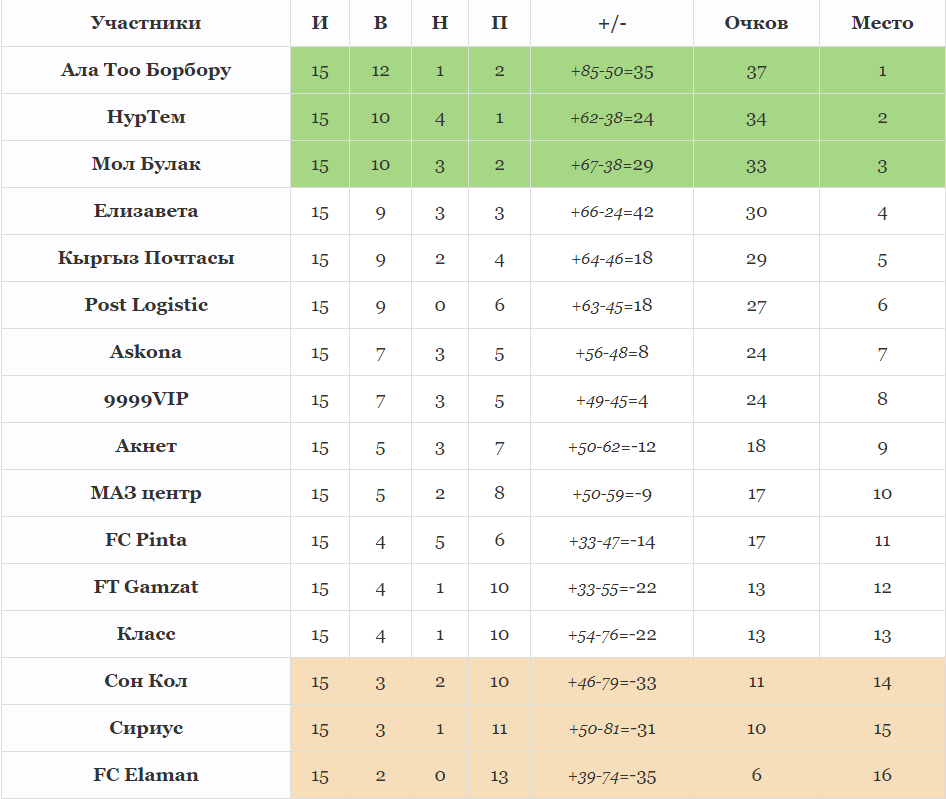Click the "Post Logistic" team name

click(146, 305)
